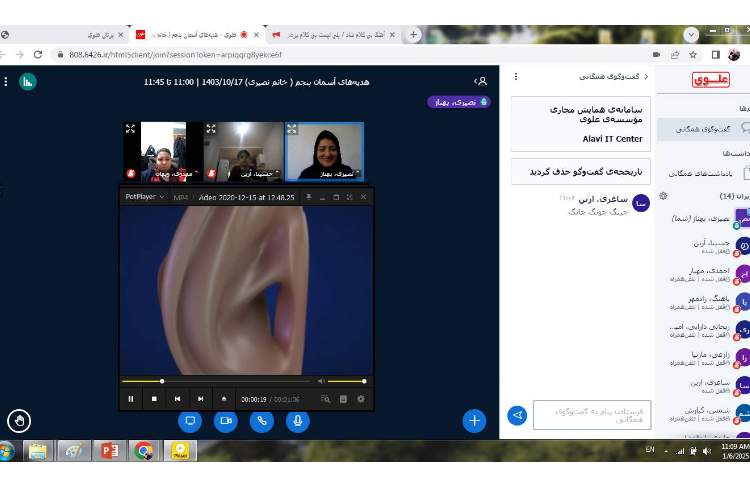
Task: Send the chat message with arrow button
Action: click(517, 415)
